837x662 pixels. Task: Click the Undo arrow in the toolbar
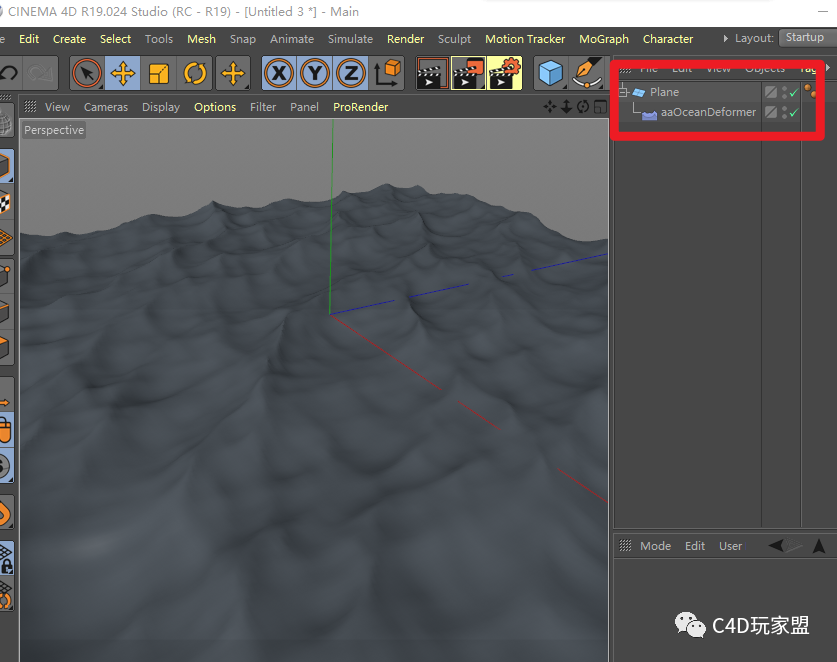point(9,73)
